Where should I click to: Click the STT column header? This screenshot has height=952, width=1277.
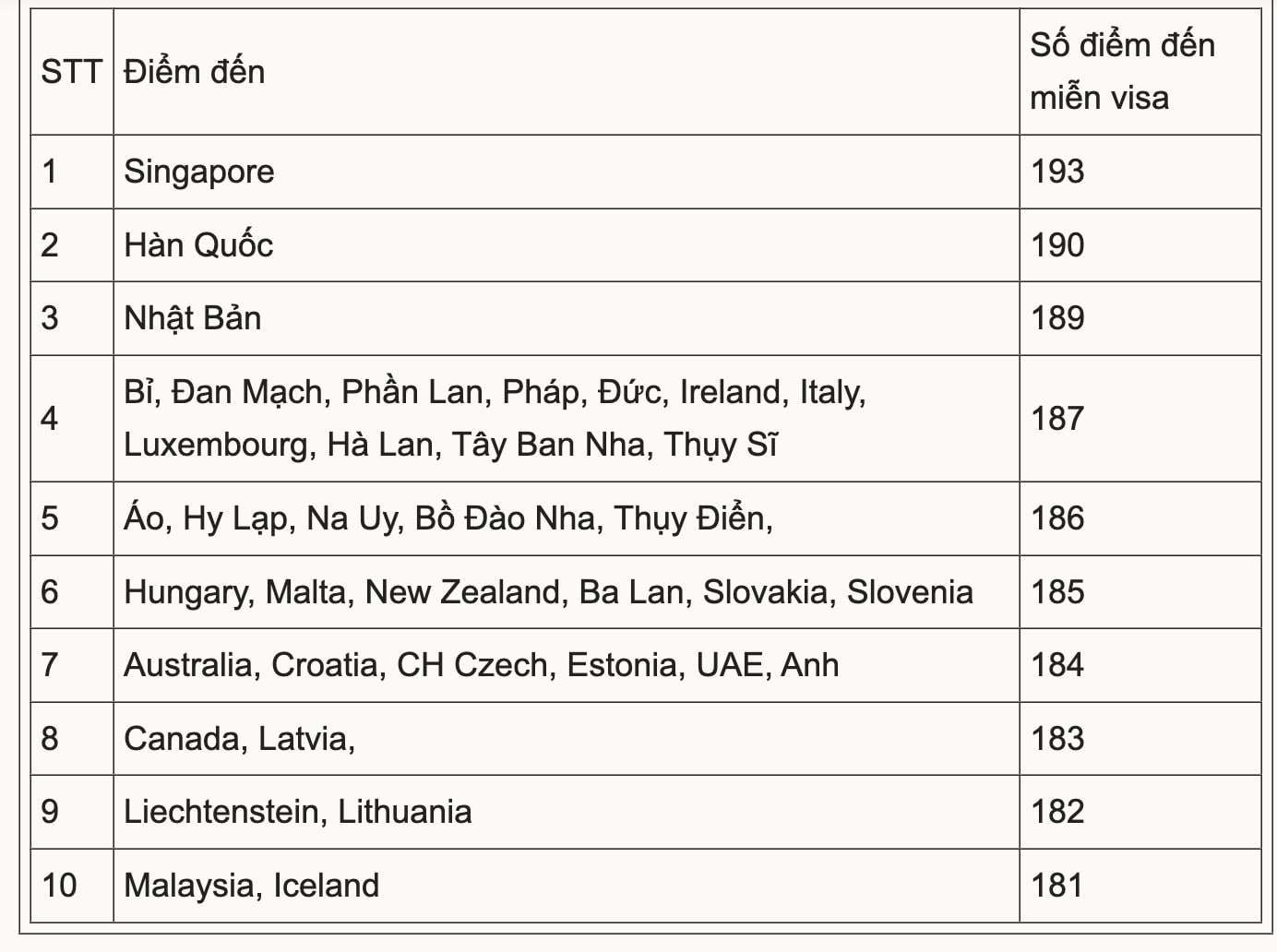pos(71,72)
